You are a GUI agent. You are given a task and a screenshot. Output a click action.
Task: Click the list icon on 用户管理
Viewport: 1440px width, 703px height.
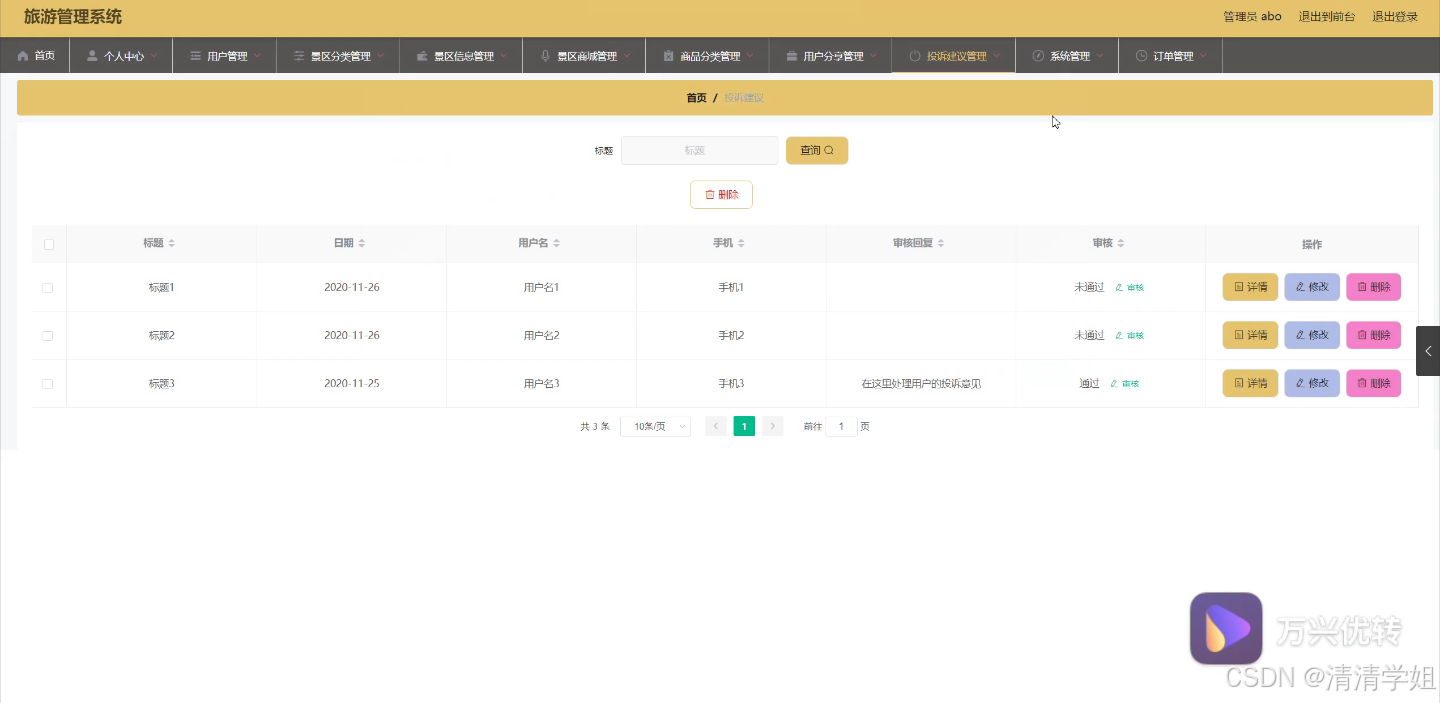tap(196, 55)
